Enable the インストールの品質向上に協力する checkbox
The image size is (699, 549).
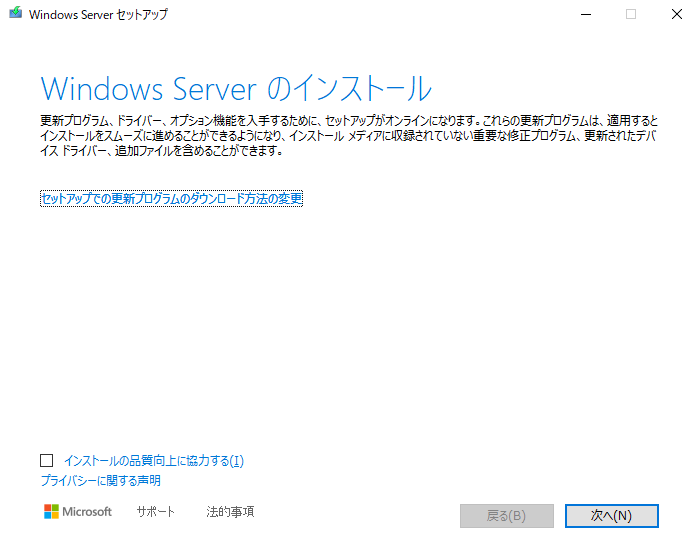coord(46,461)
